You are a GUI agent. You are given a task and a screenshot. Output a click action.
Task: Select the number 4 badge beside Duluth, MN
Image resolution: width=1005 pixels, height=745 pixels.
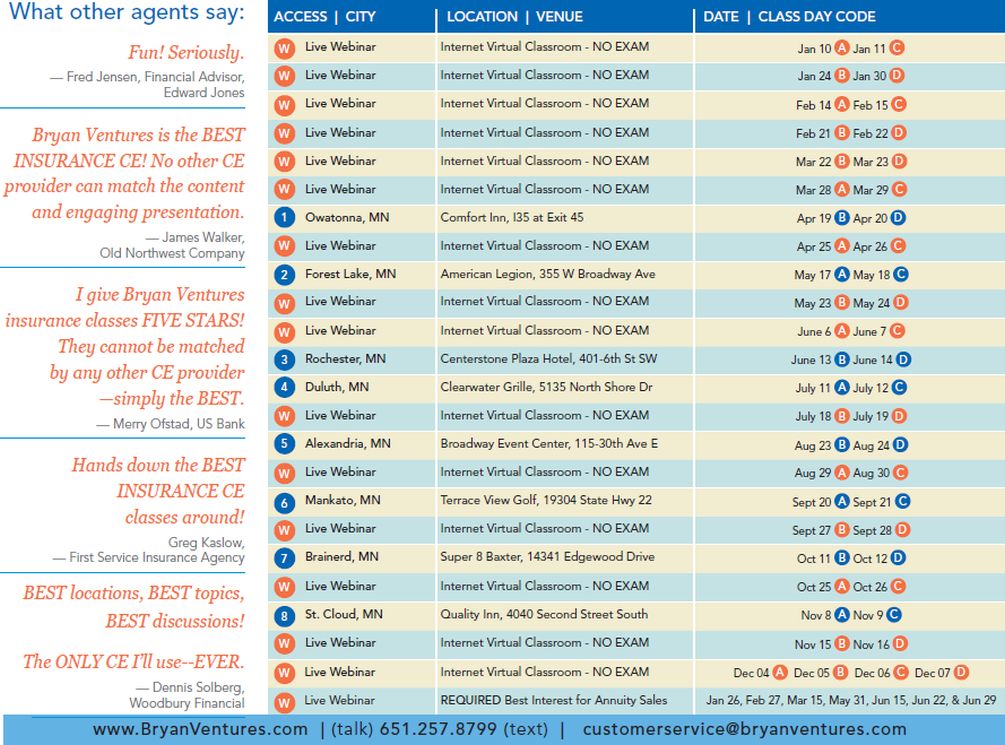click(284, 388)
